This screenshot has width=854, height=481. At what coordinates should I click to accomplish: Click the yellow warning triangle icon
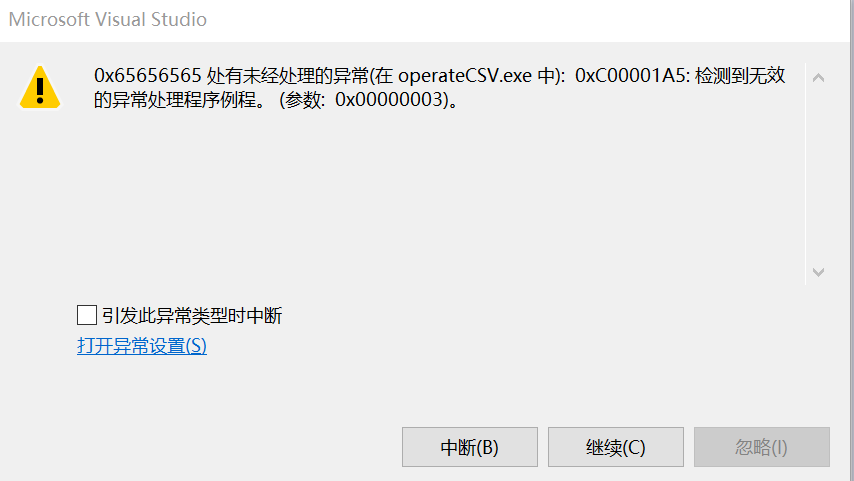click(40, 87)
